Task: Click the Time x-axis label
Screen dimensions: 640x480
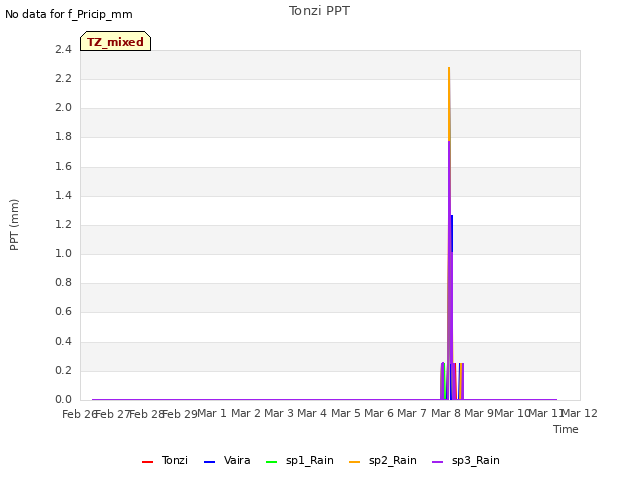Action: [566, 429]
